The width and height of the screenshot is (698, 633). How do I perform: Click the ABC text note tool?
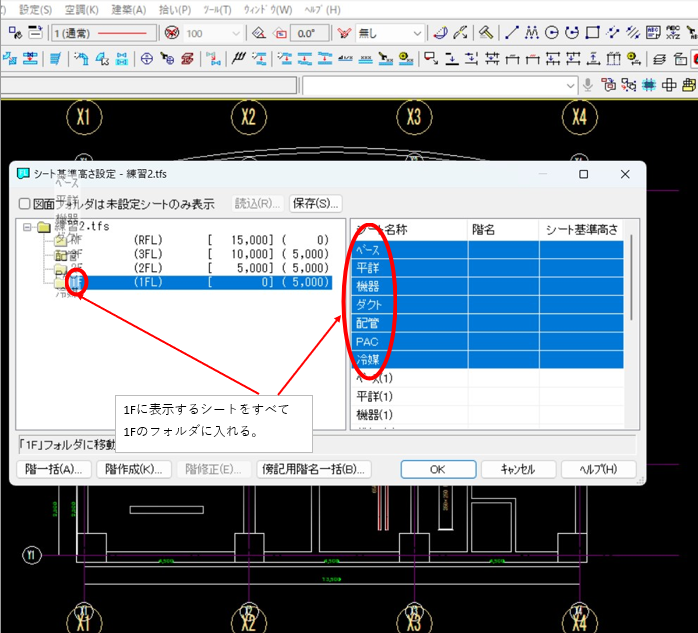653,32
